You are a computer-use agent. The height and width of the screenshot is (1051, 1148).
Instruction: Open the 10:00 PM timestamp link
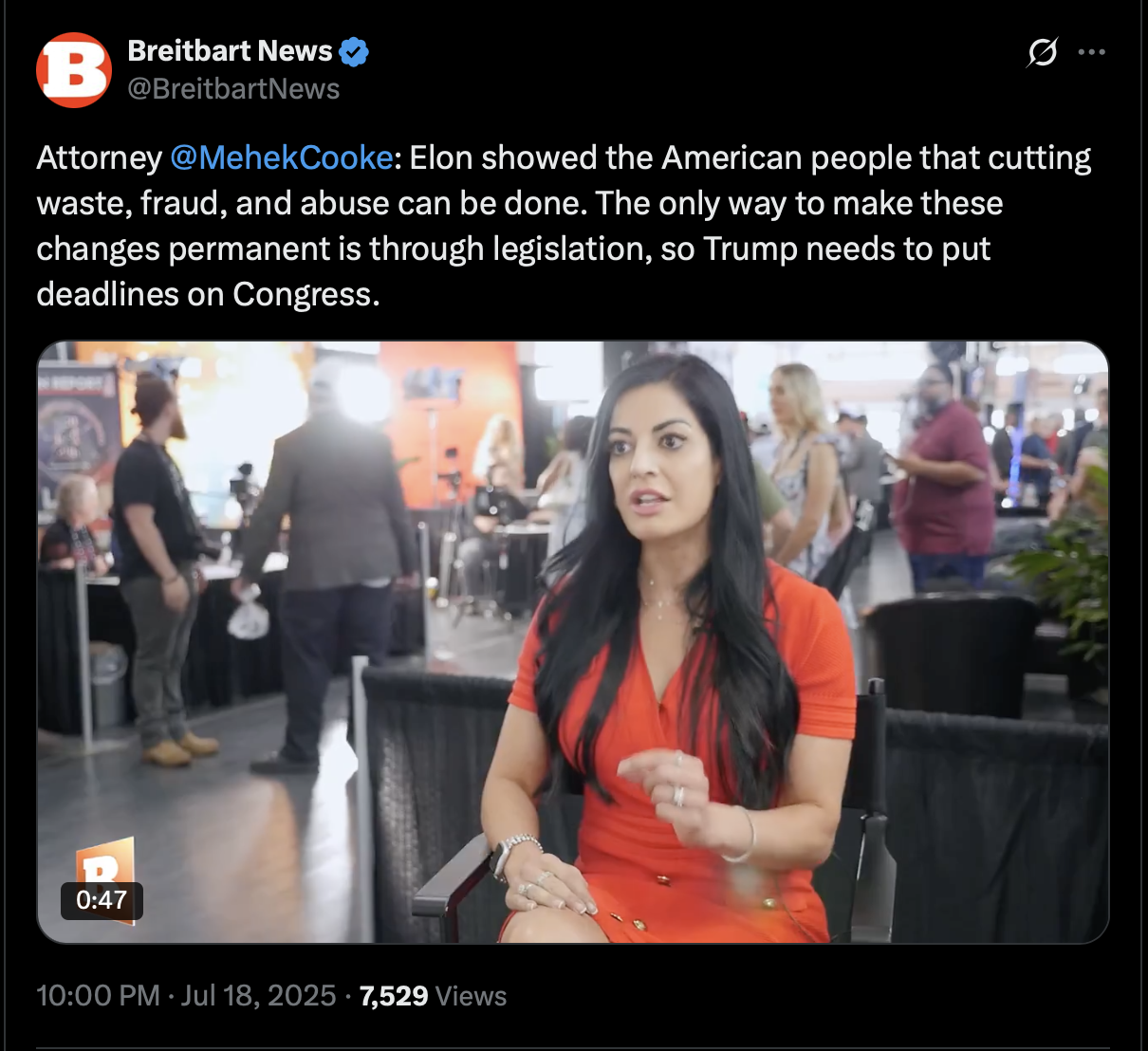(98, 996)
